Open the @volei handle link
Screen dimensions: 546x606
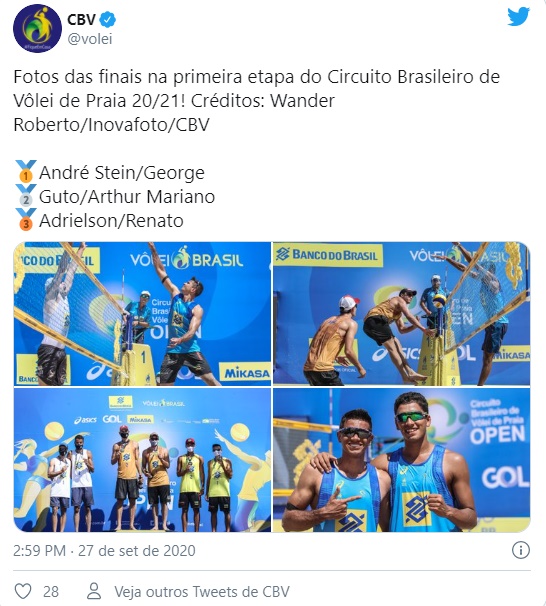pyautogui.click(x=90, y=39)
